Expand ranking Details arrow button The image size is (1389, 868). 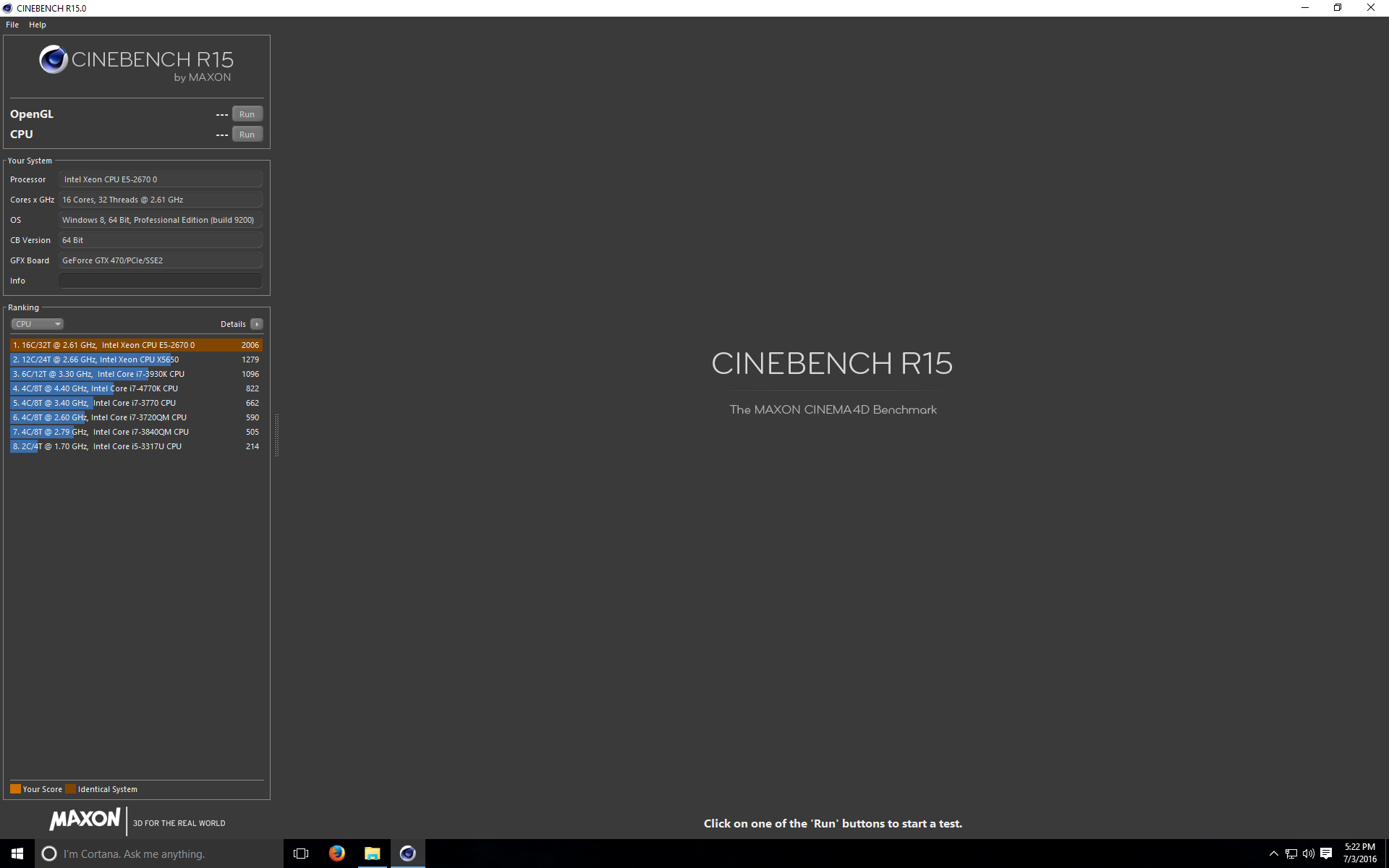pos(257,324)
